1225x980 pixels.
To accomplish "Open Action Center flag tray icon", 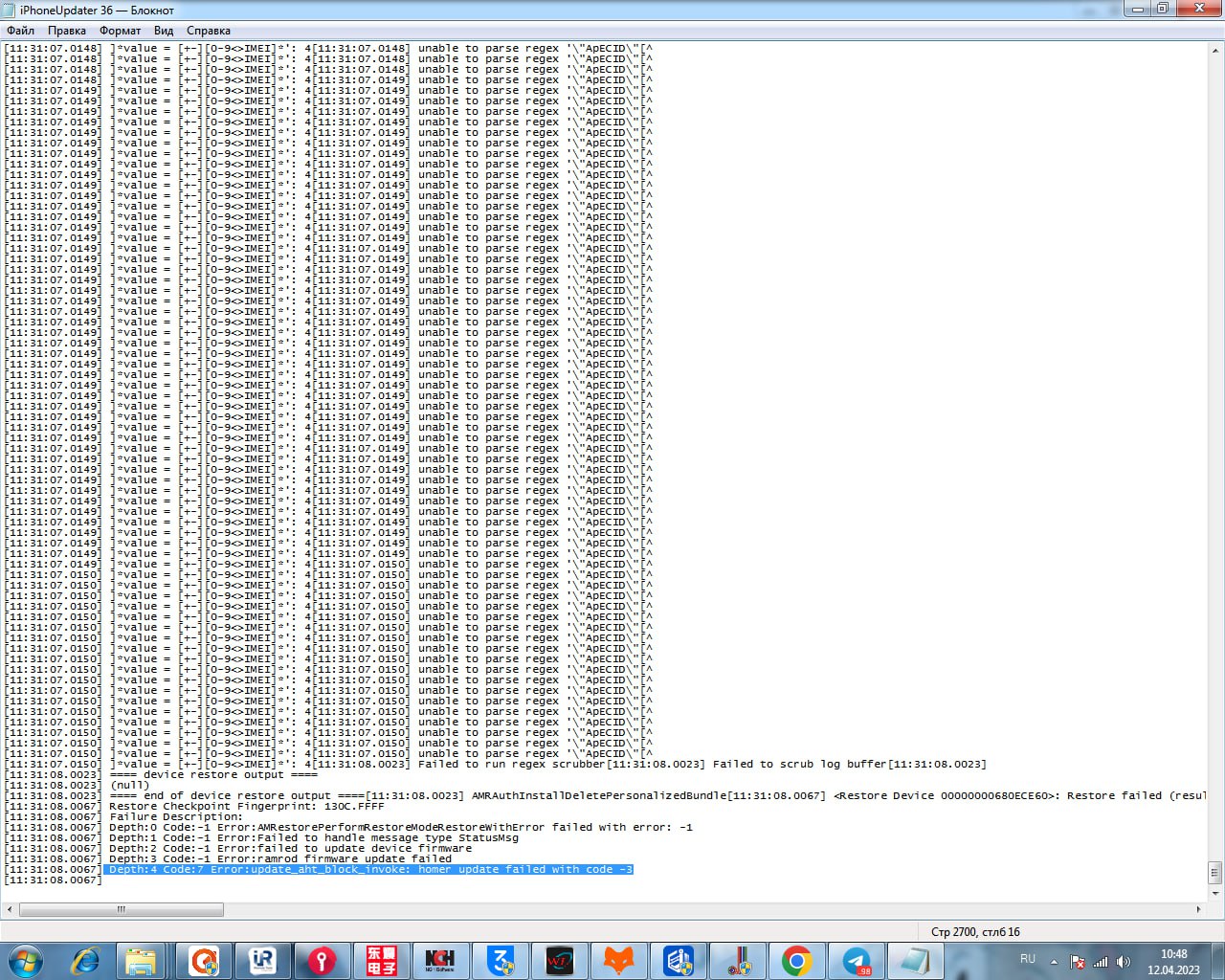I will click(x=1077, y=962).
